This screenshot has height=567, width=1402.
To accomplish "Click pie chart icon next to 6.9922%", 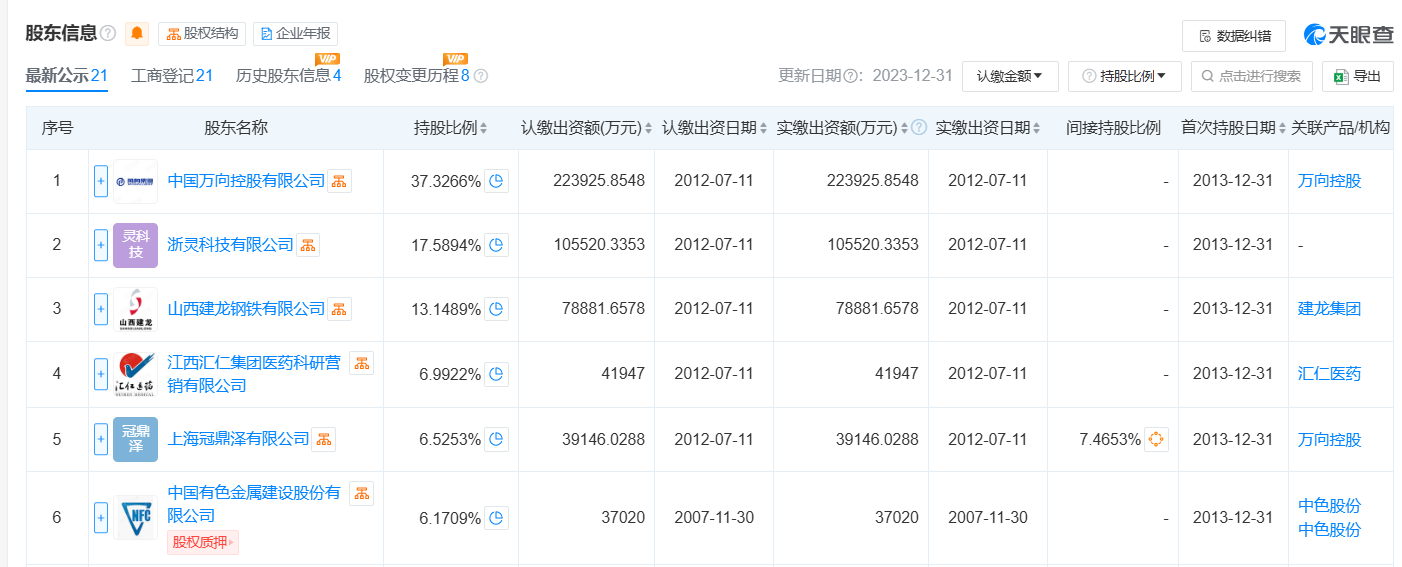I will click(497, 374).
